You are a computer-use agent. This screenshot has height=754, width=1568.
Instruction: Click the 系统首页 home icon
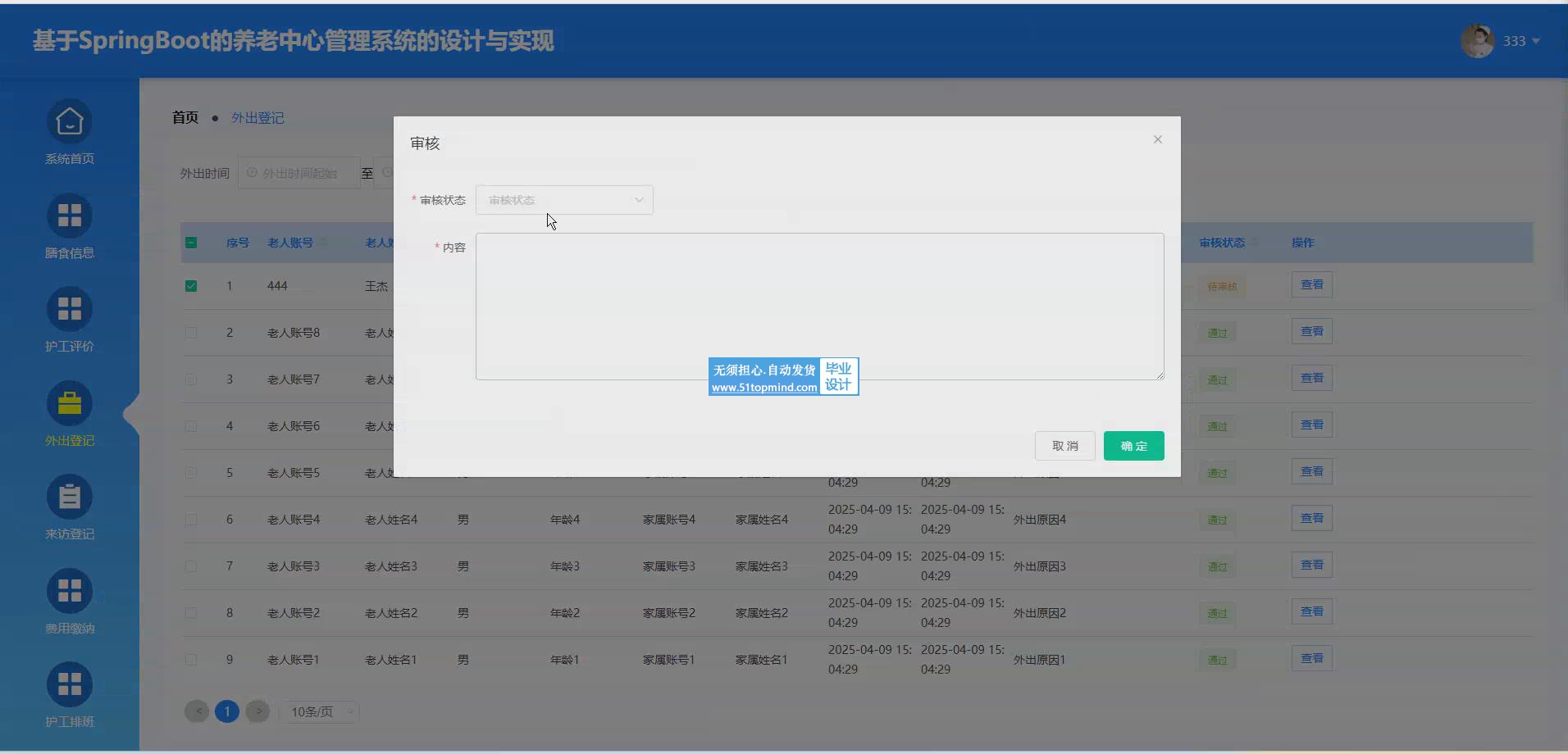click(x=70, y=122)
